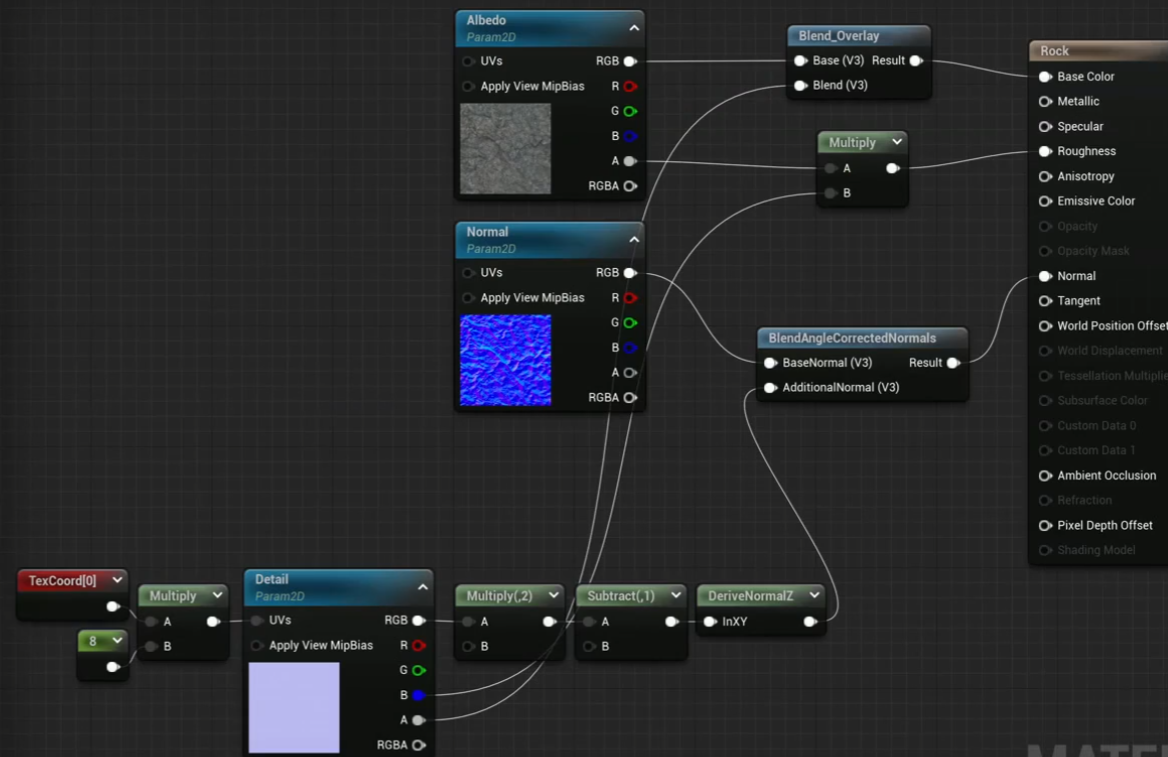This screenshot has height=757, width=1168.
Task: Click the A alpha output pin on the Normal node
Action: (x=629, y=372)
